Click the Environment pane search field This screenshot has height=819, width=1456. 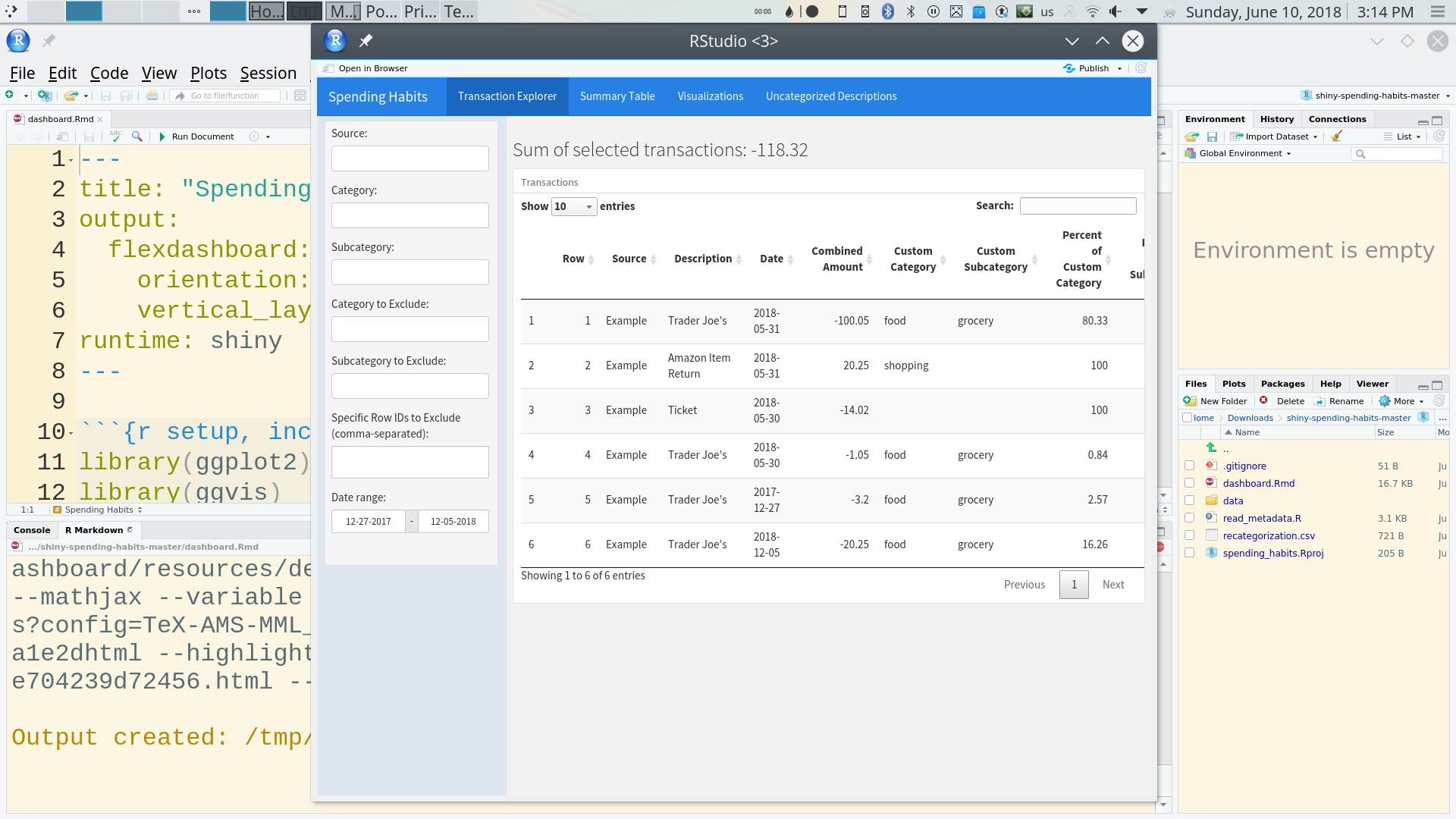[1398, 154]
